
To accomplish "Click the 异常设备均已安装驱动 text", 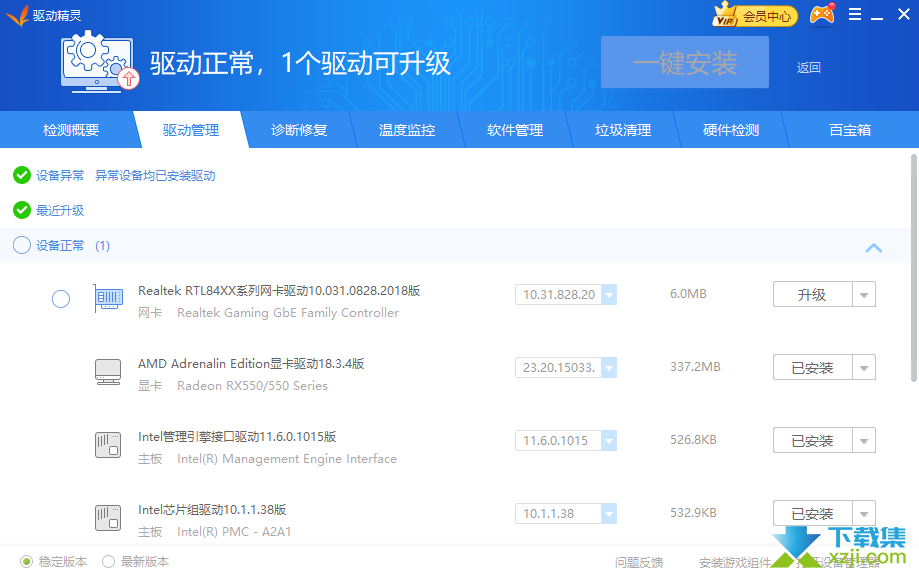I will pos(155,175).
